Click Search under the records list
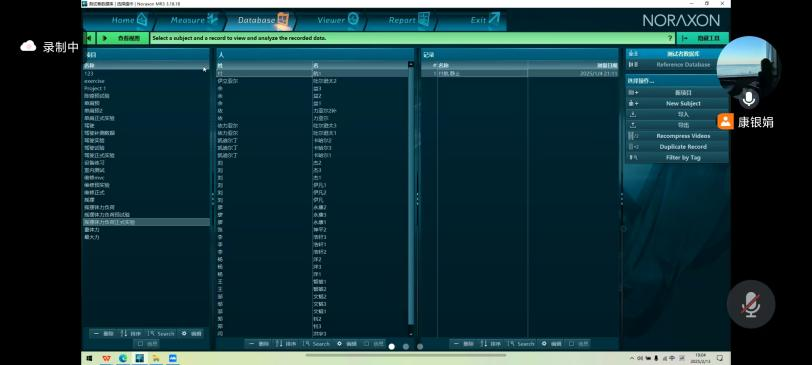 [x=521, y=344]
